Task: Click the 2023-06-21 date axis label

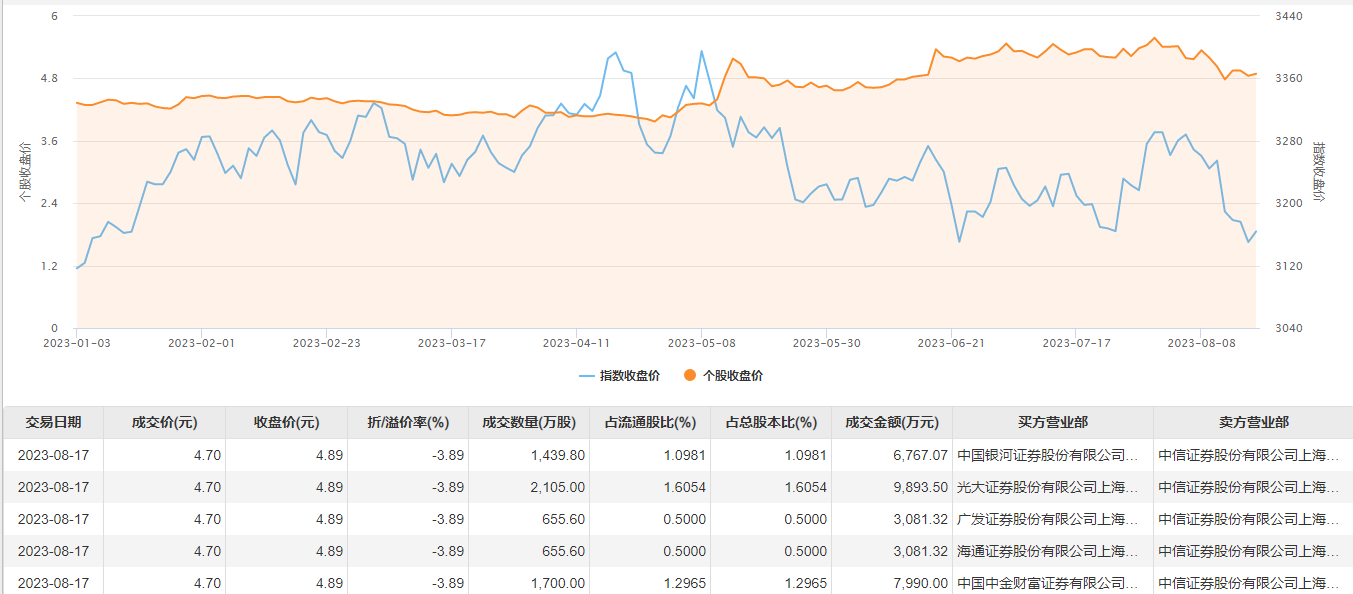Action: coord(951,342)
